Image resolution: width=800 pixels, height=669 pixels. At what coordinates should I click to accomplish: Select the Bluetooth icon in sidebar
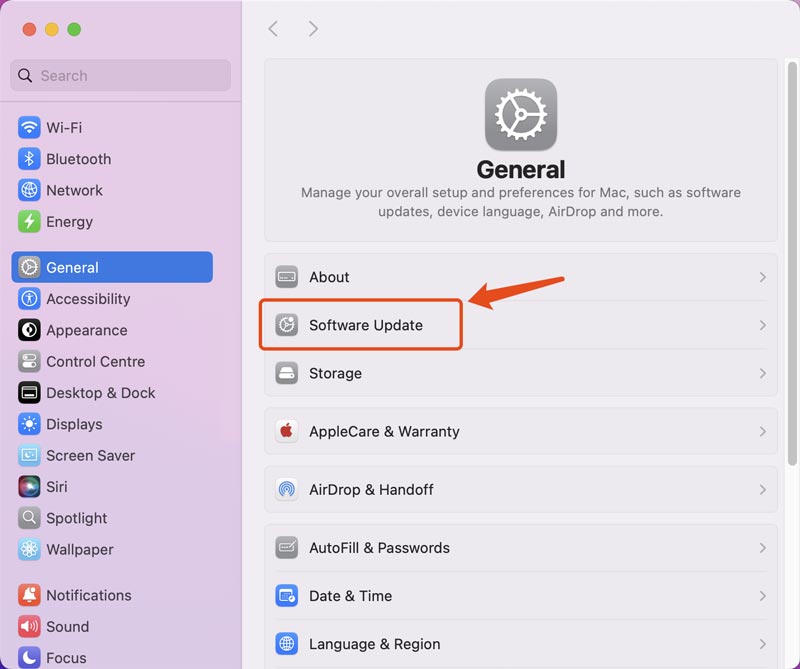coord(29,159)
